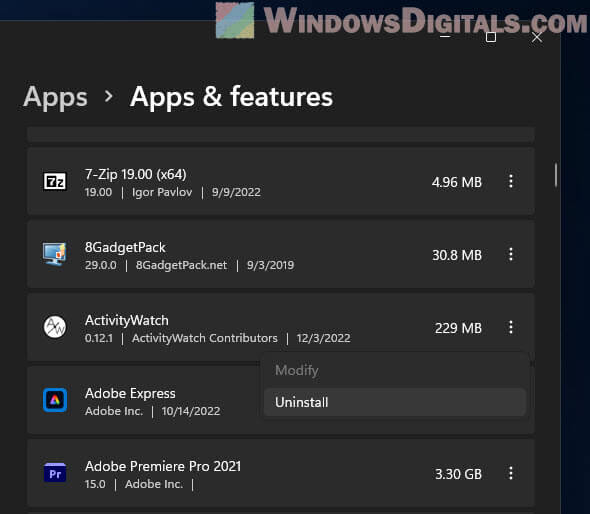Click the Apps & features breadcrumb title
The height and width of the screenshot is (514, 590).
click(x=231, y=97)
